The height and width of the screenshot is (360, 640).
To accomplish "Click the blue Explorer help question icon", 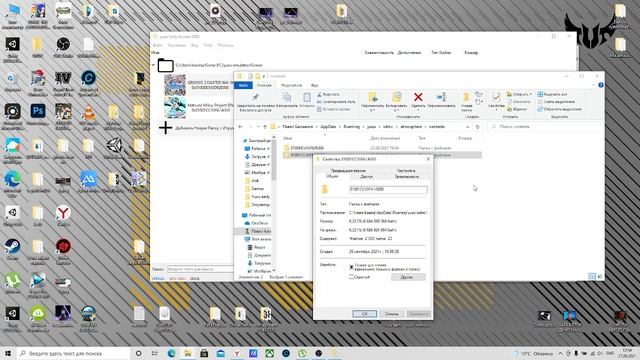I will (x=600, y=85).
